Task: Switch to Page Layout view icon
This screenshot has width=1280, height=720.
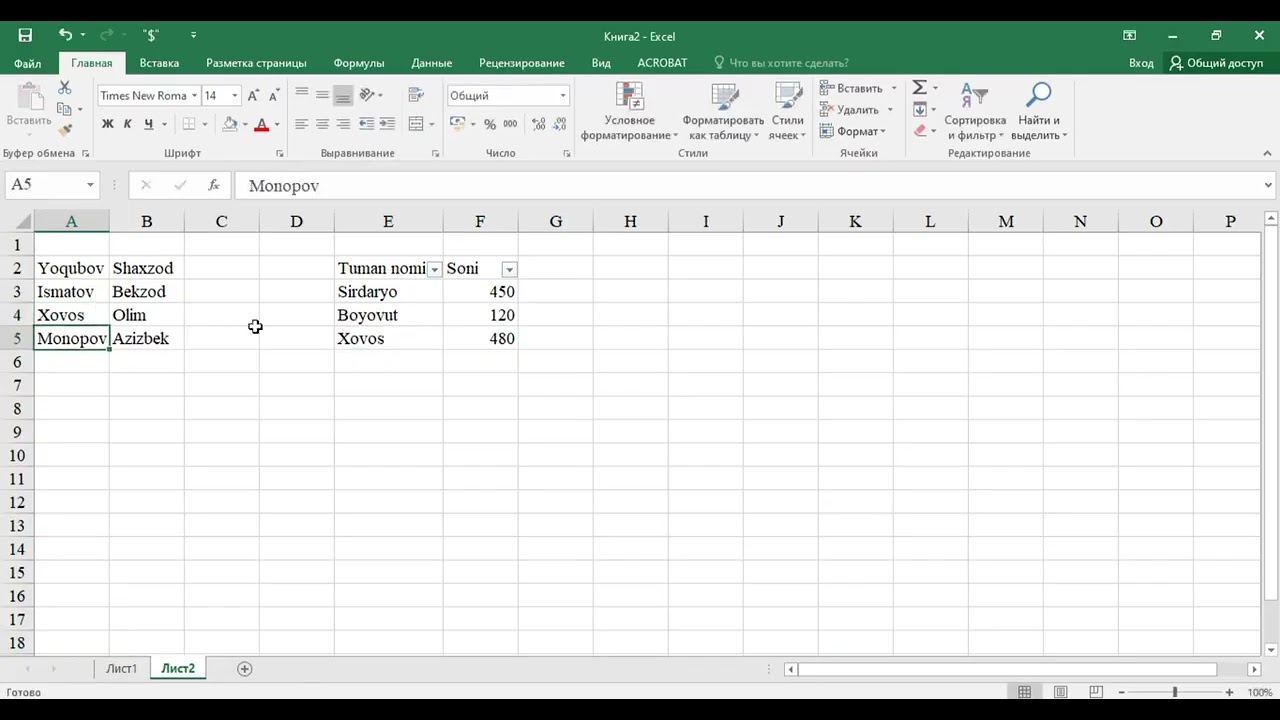Action: pos(1061,692)
